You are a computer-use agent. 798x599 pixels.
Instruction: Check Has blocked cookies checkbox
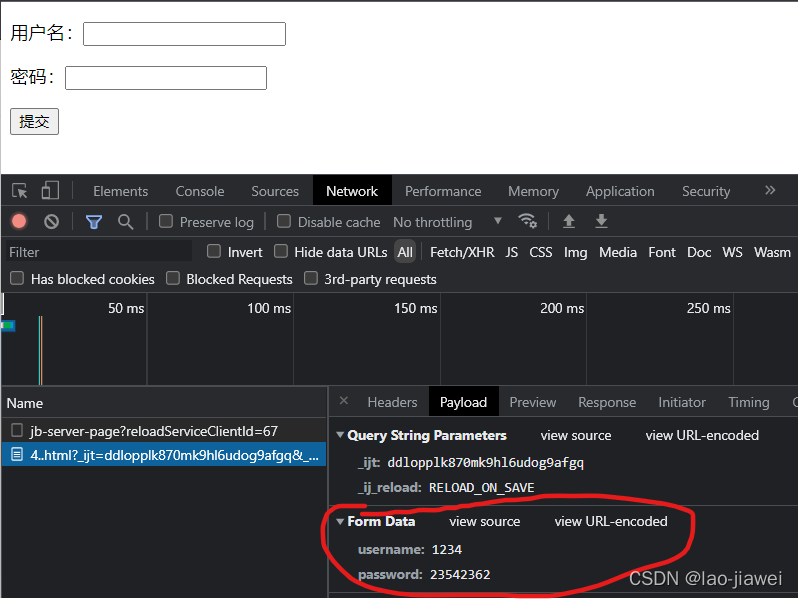pyautogui.click(x=17, y=278)
